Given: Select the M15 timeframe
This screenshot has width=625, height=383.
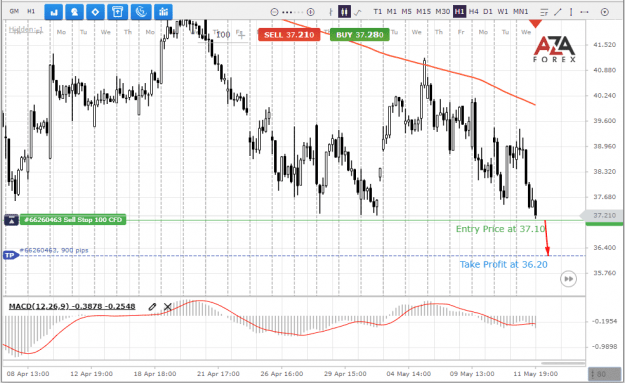Looking at the screenshot, I should click(x=423, y=12).
